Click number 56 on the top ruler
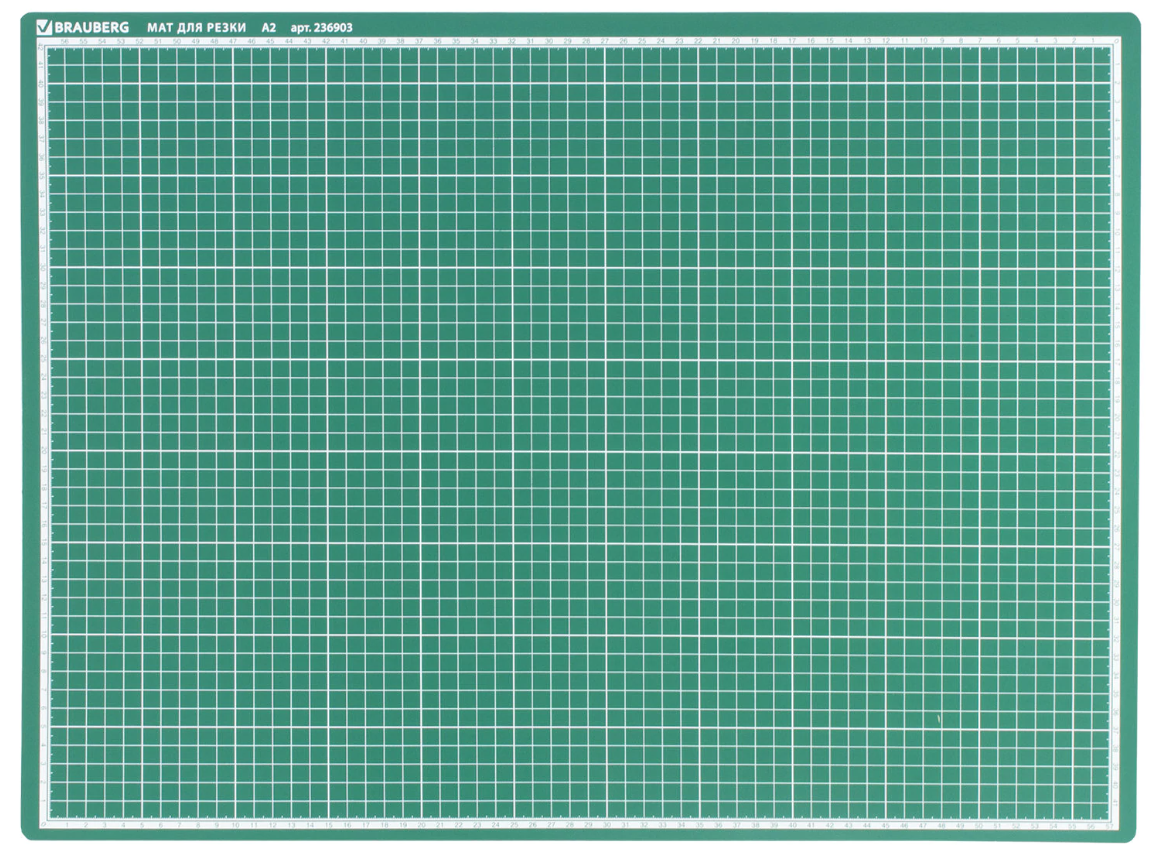The width and height of the screenshot is (1160, 861). [64, 42]
